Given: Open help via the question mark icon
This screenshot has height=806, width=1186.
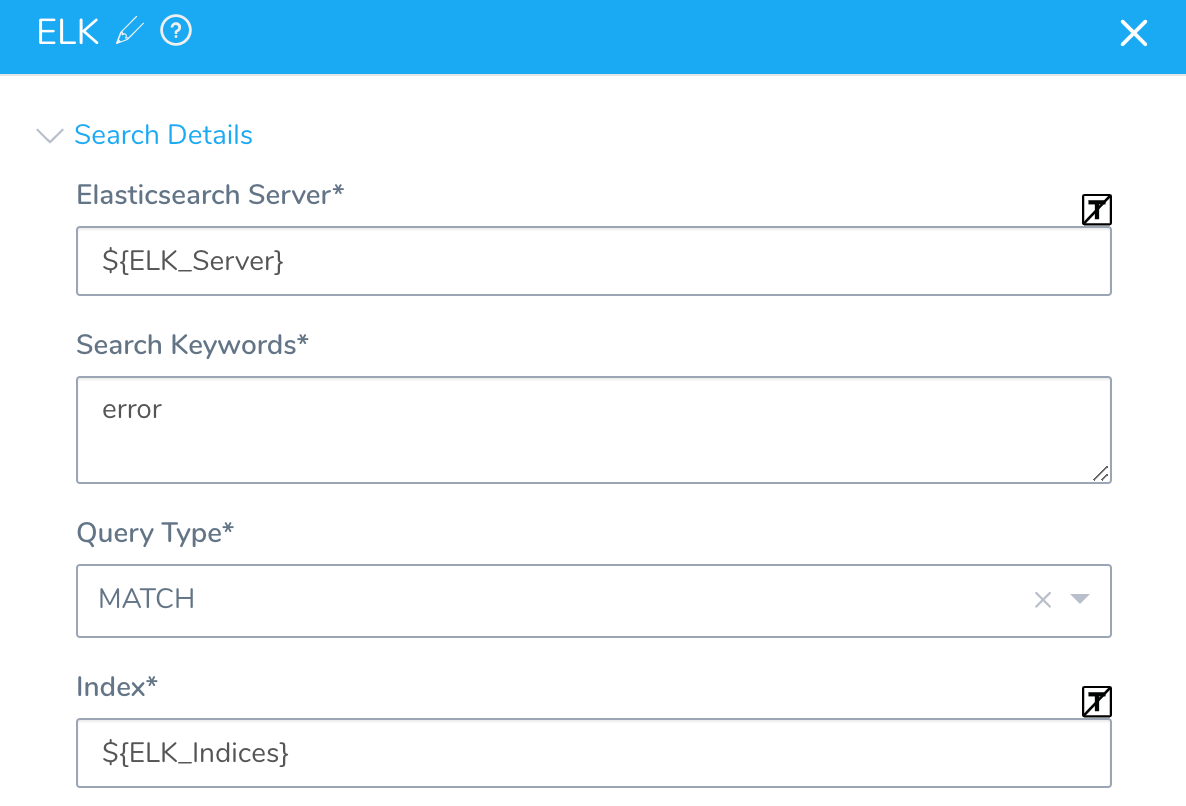Looking at the screenshot, I should pyautogui.click(x=176, y=31).
